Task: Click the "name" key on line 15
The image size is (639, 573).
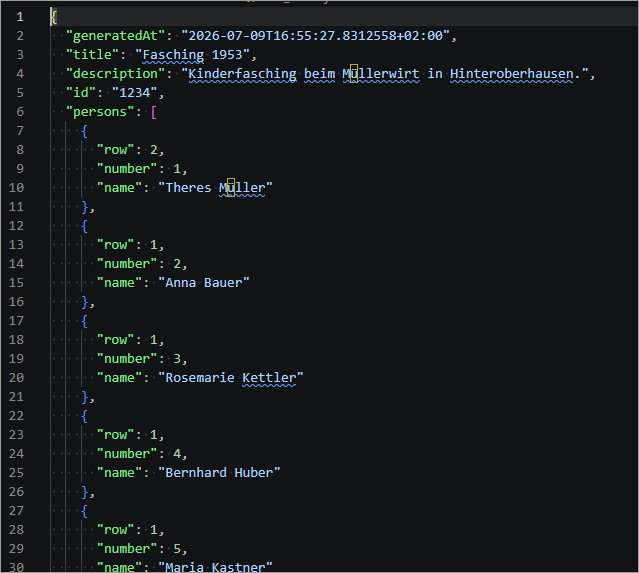Action: point(119,283)
